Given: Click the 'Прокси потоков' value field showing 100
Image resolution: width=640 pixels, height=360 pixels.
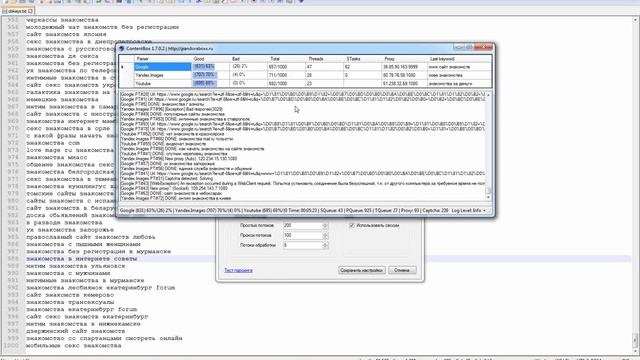Looking at the screenshot, I should tap(303, 236).
